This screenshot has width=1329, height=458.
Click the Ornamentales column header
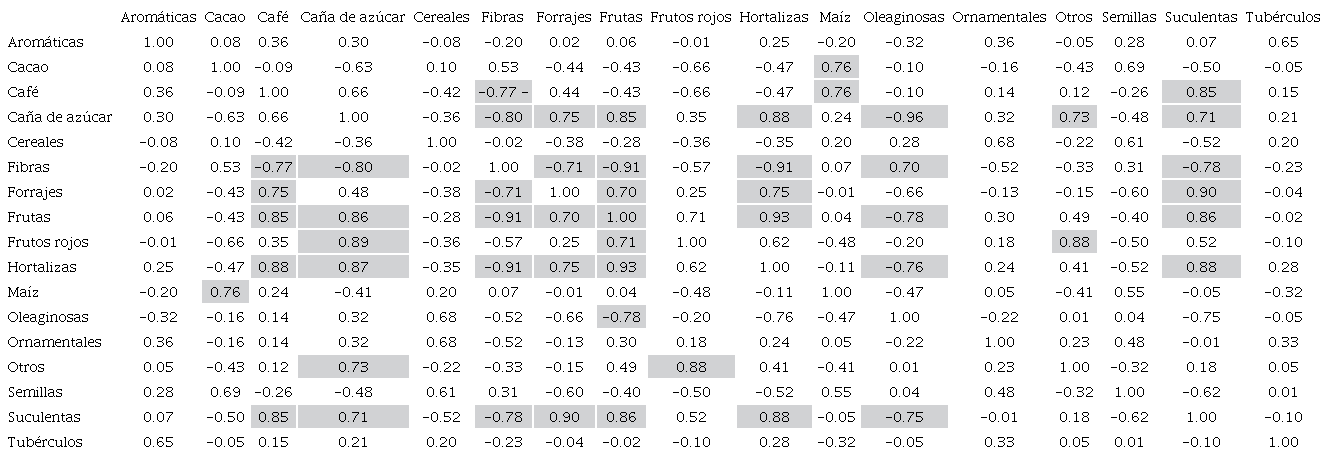[998, 17]
